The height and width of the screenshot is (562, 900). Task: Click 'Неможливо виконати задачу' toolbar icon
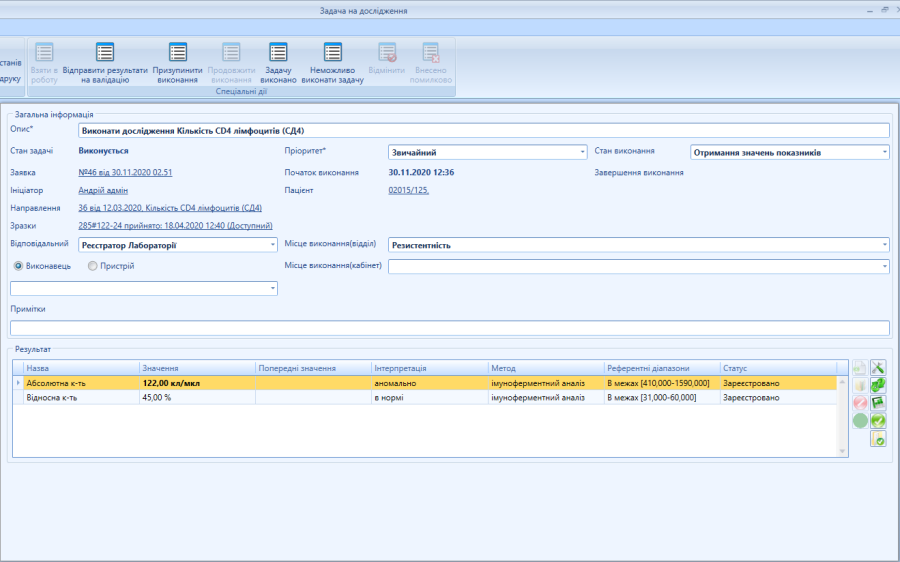(x=333, y=53)
